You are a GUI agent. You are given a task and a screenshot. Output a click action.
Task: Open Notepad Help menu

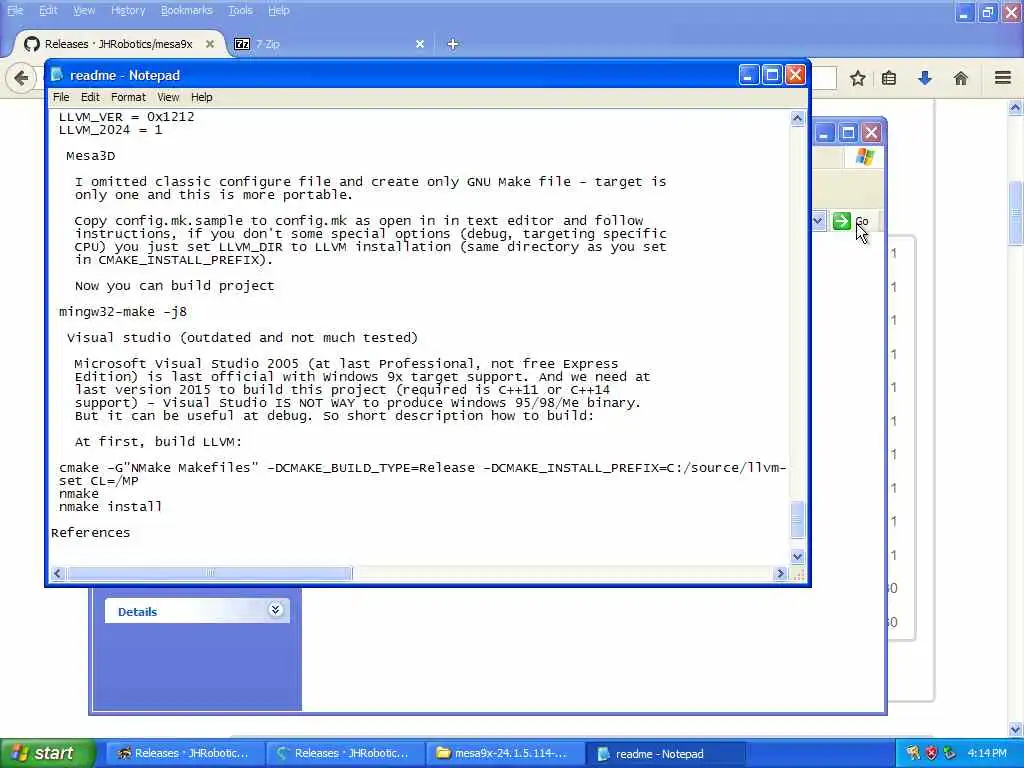tap(201, 97)
